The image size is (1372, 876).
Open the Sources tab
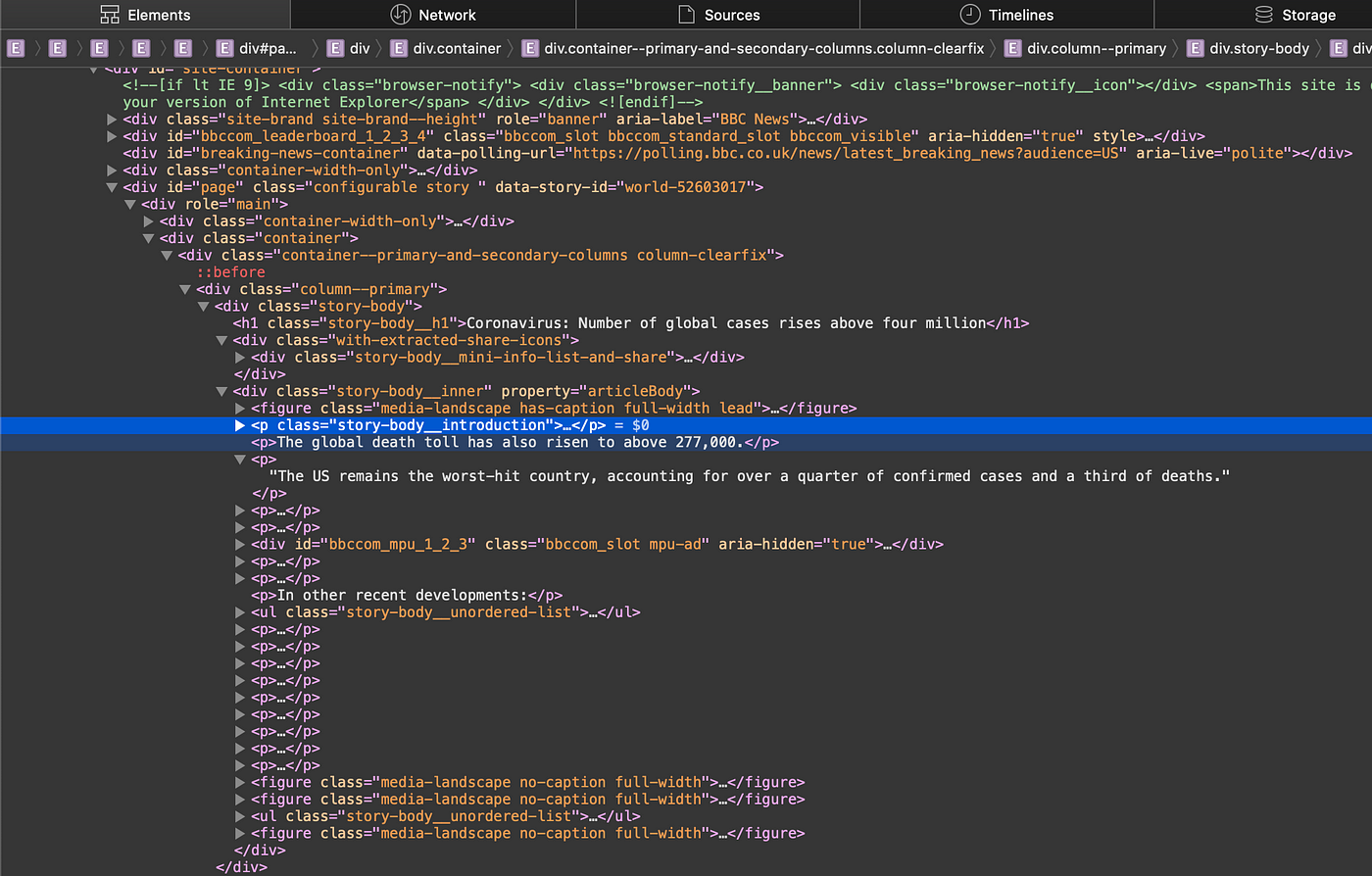click(x=718, y=15)
